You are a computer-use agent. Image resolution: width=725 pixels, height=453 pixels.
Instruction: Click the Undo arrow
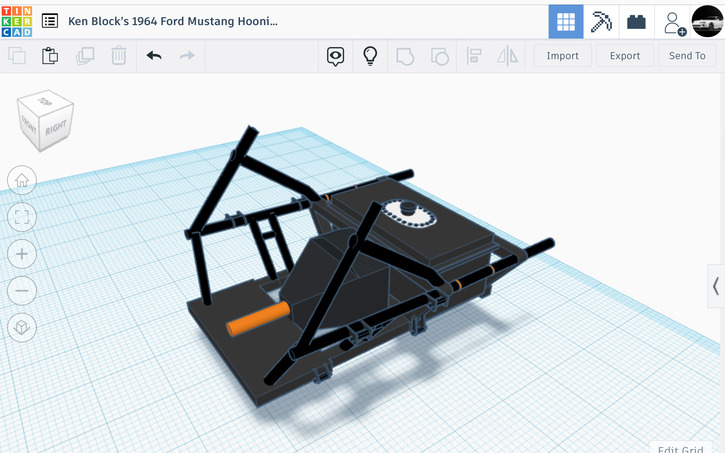[x=154, y=56]
